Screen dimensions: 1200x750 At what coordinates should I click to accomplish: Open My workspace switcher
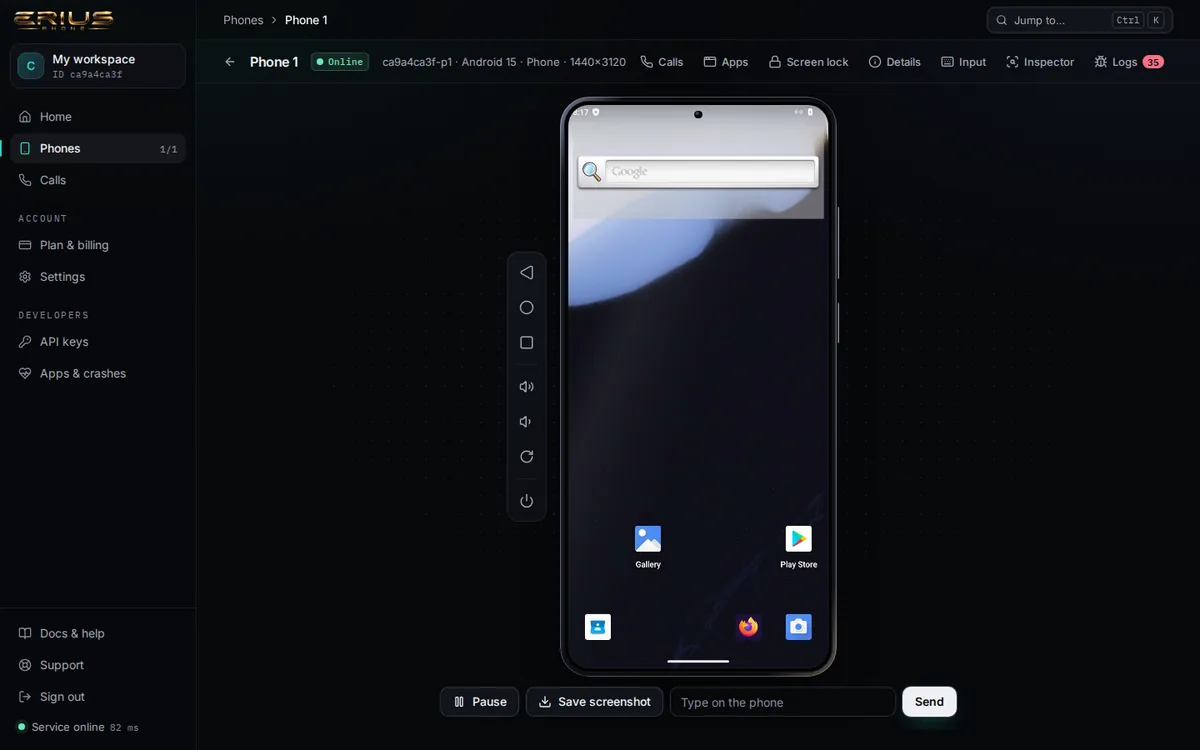[98, 66]
